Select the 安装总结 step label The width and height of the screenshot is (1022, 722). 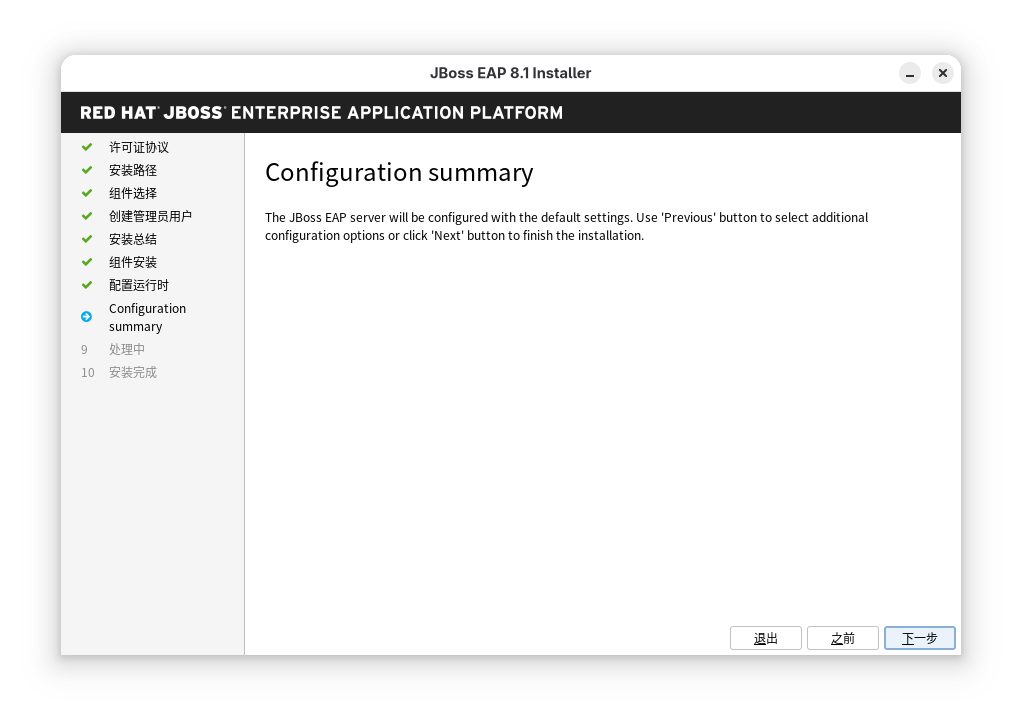(133, 239)
